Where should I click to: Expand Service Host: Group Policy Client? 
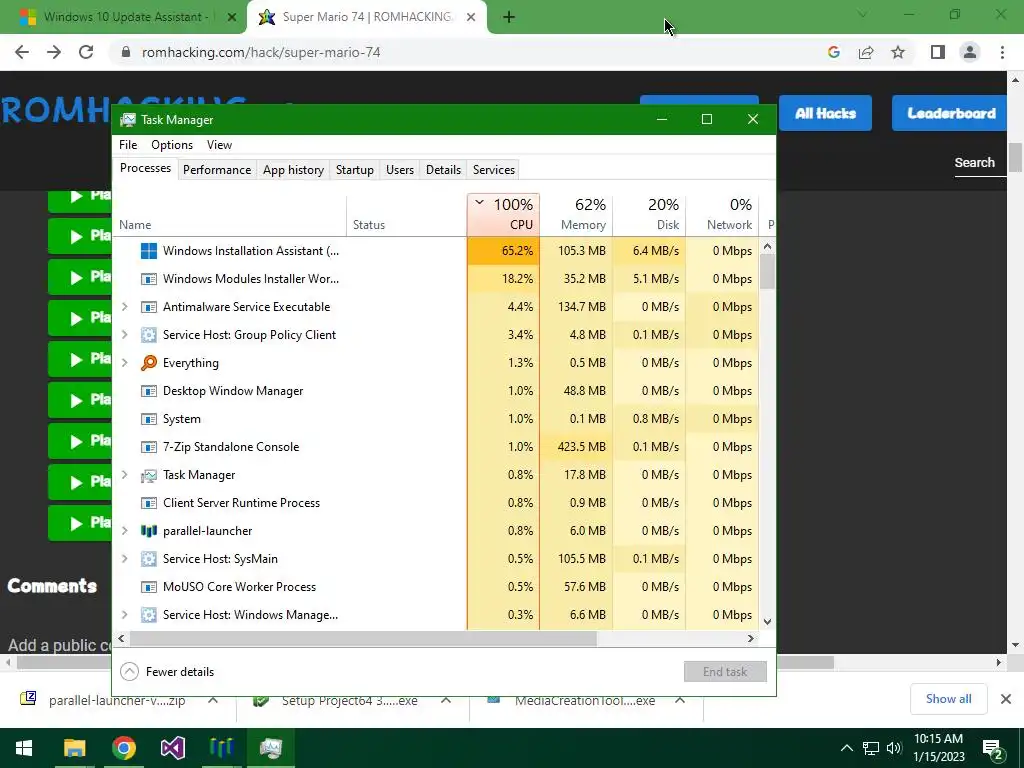coord(125,335)
